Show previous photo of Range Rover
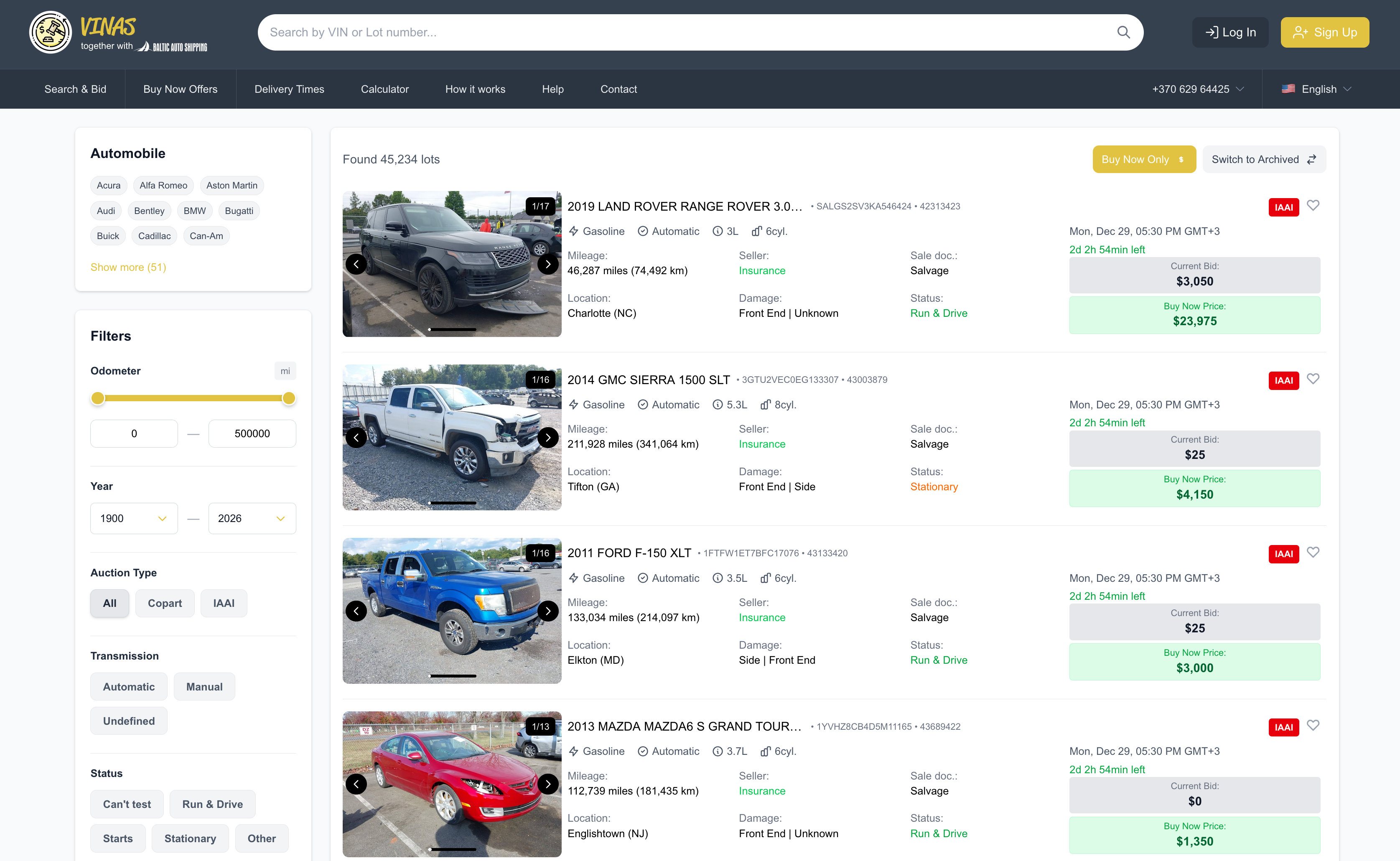 click(356, 264)
